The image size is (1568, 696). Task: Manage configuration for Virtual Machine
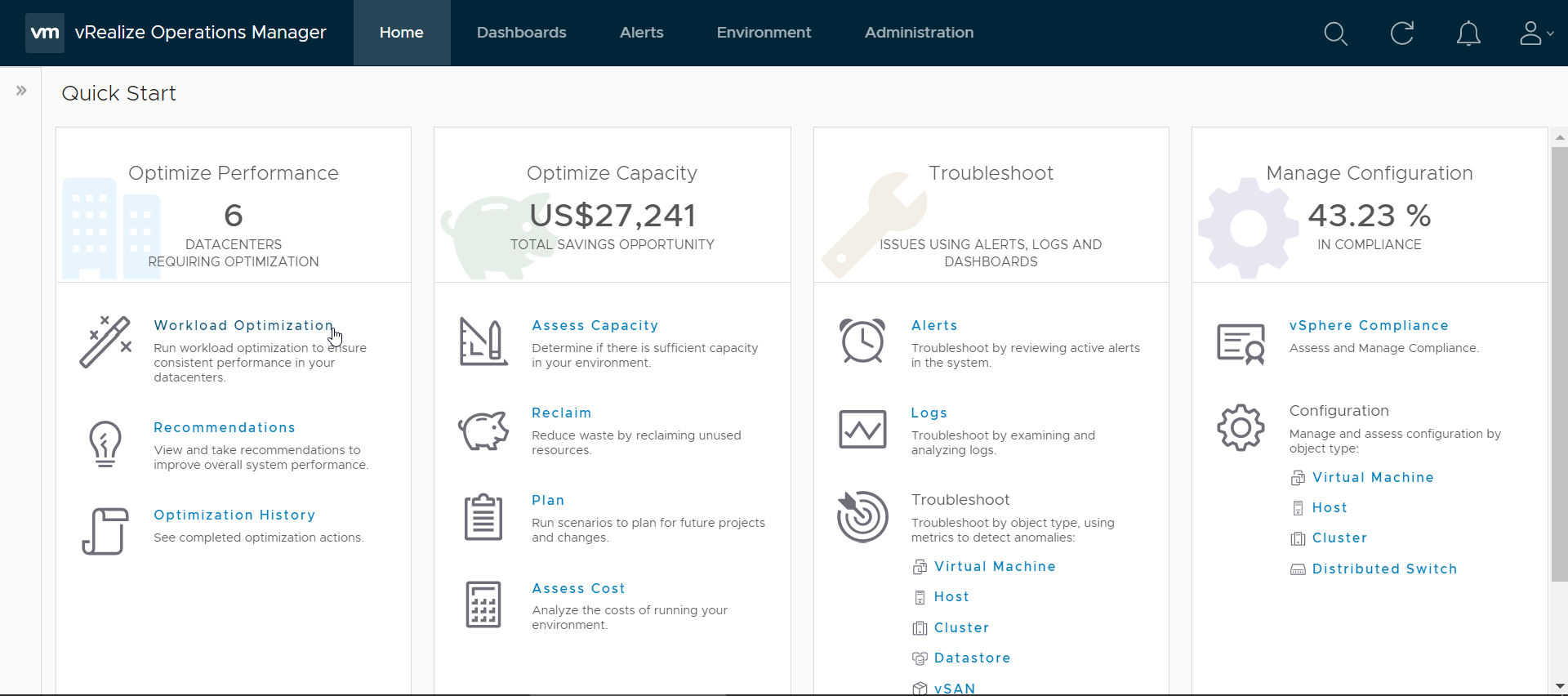click(1373, 477)
